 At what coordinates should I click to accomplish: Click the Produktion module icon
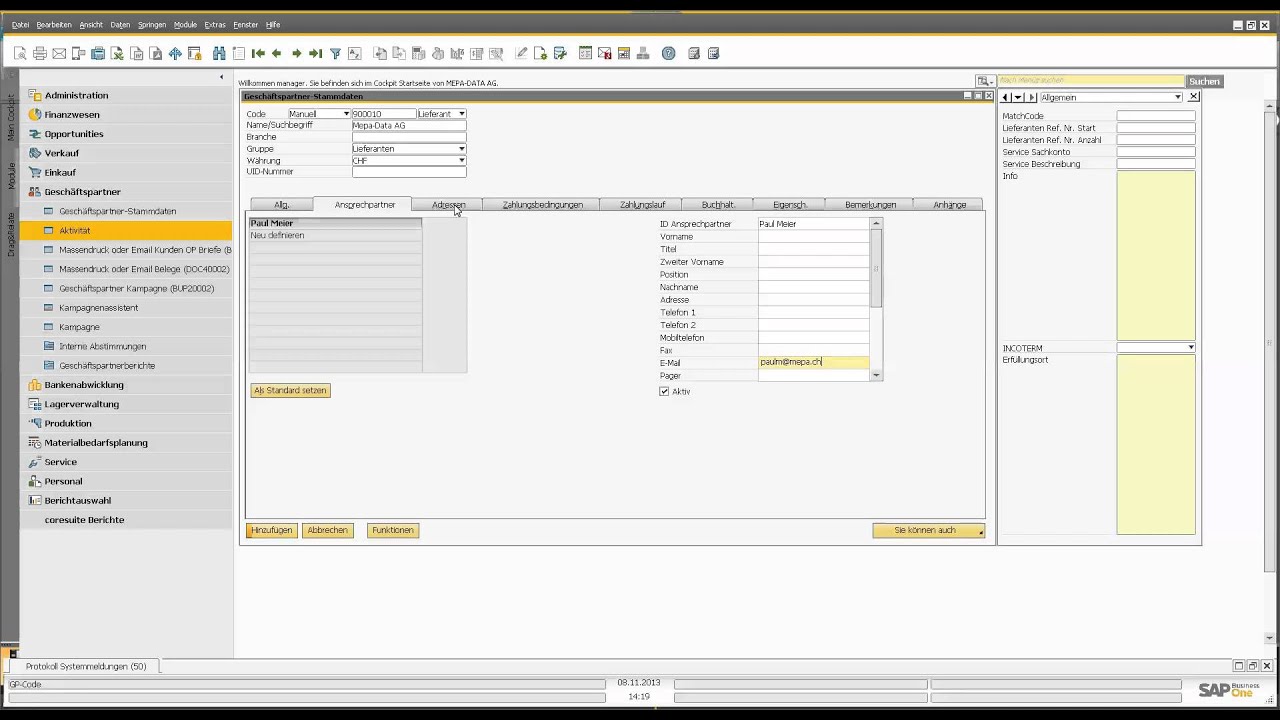coord(35,423)
